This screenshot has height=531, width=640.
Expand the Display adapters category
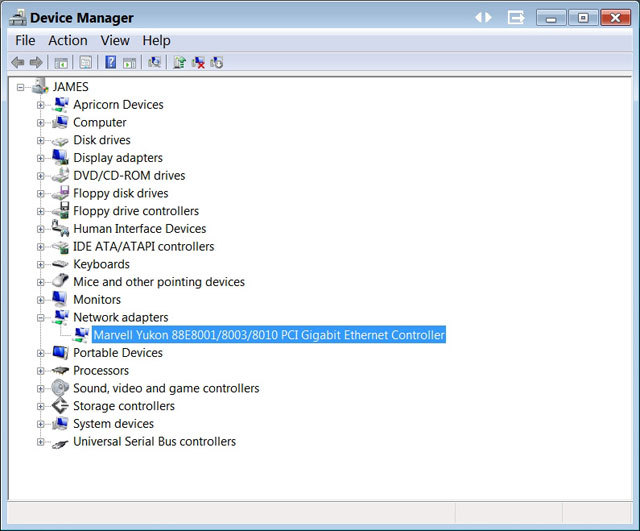coord(41,158)
